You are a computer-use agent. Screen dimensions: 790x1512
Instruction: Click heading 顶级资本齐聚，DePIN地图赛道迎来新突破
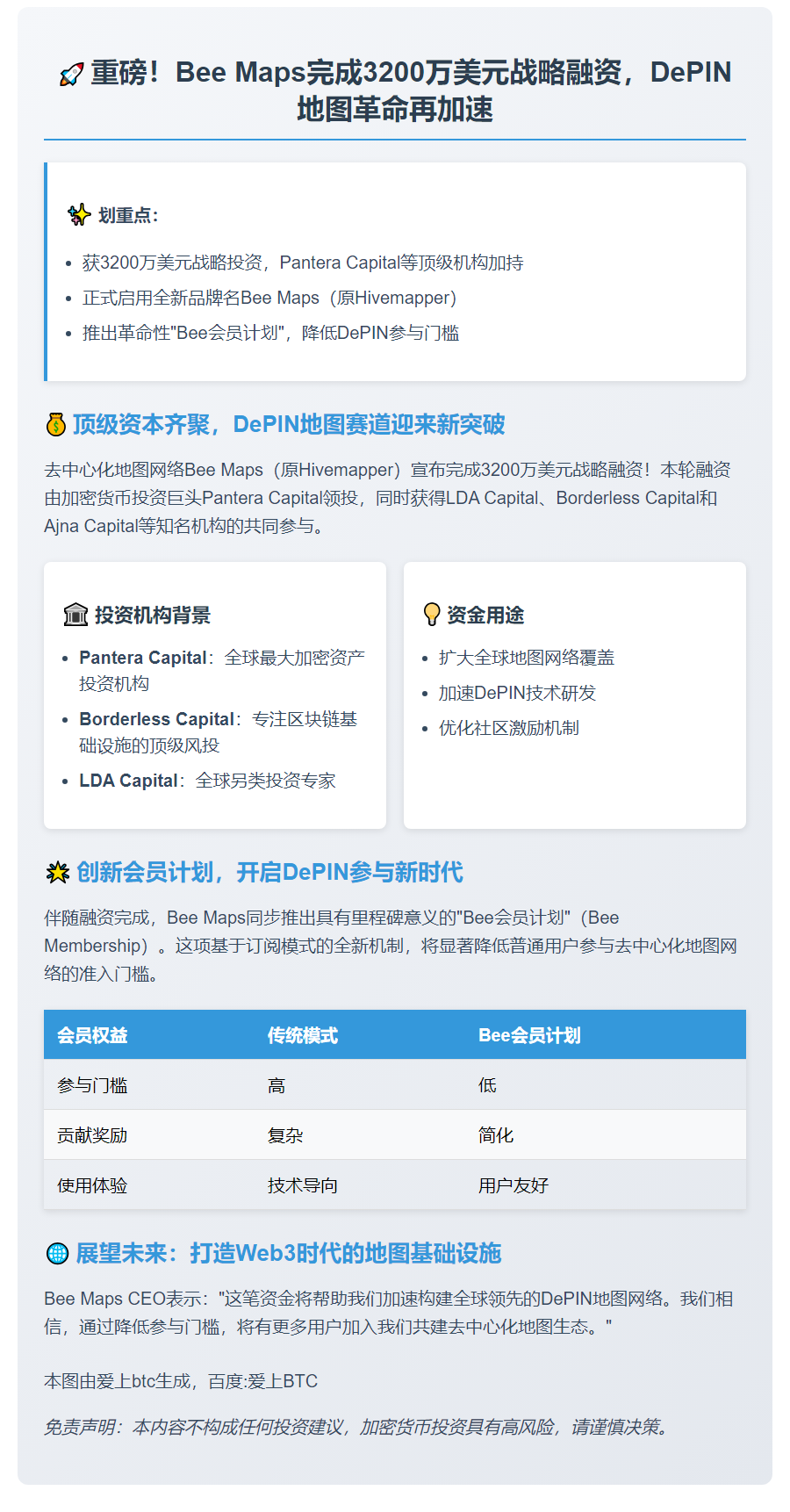(x=289, y=425)
